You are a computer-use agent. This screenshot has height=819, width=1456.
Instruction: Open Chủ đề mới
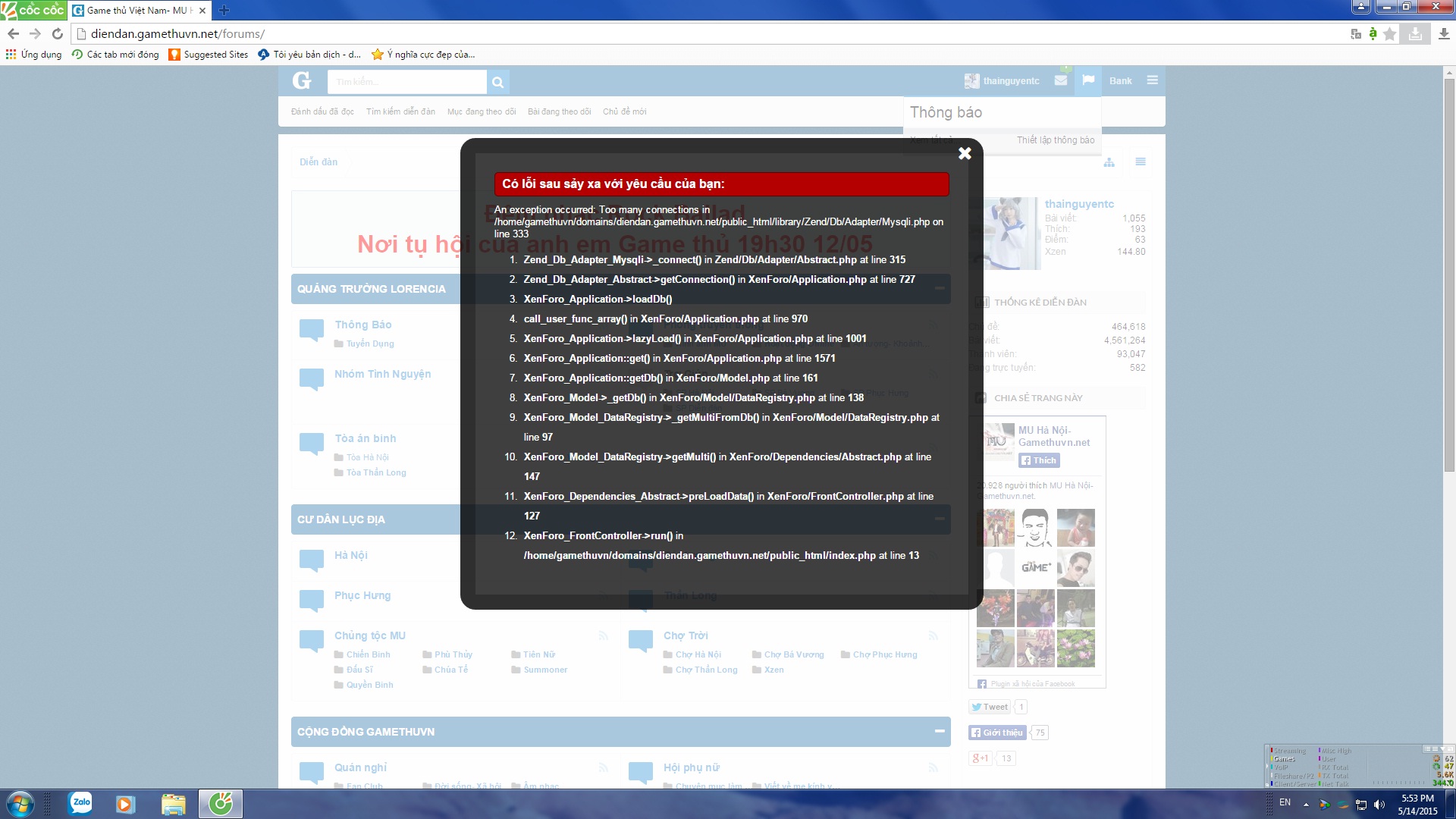coord(625,111)
